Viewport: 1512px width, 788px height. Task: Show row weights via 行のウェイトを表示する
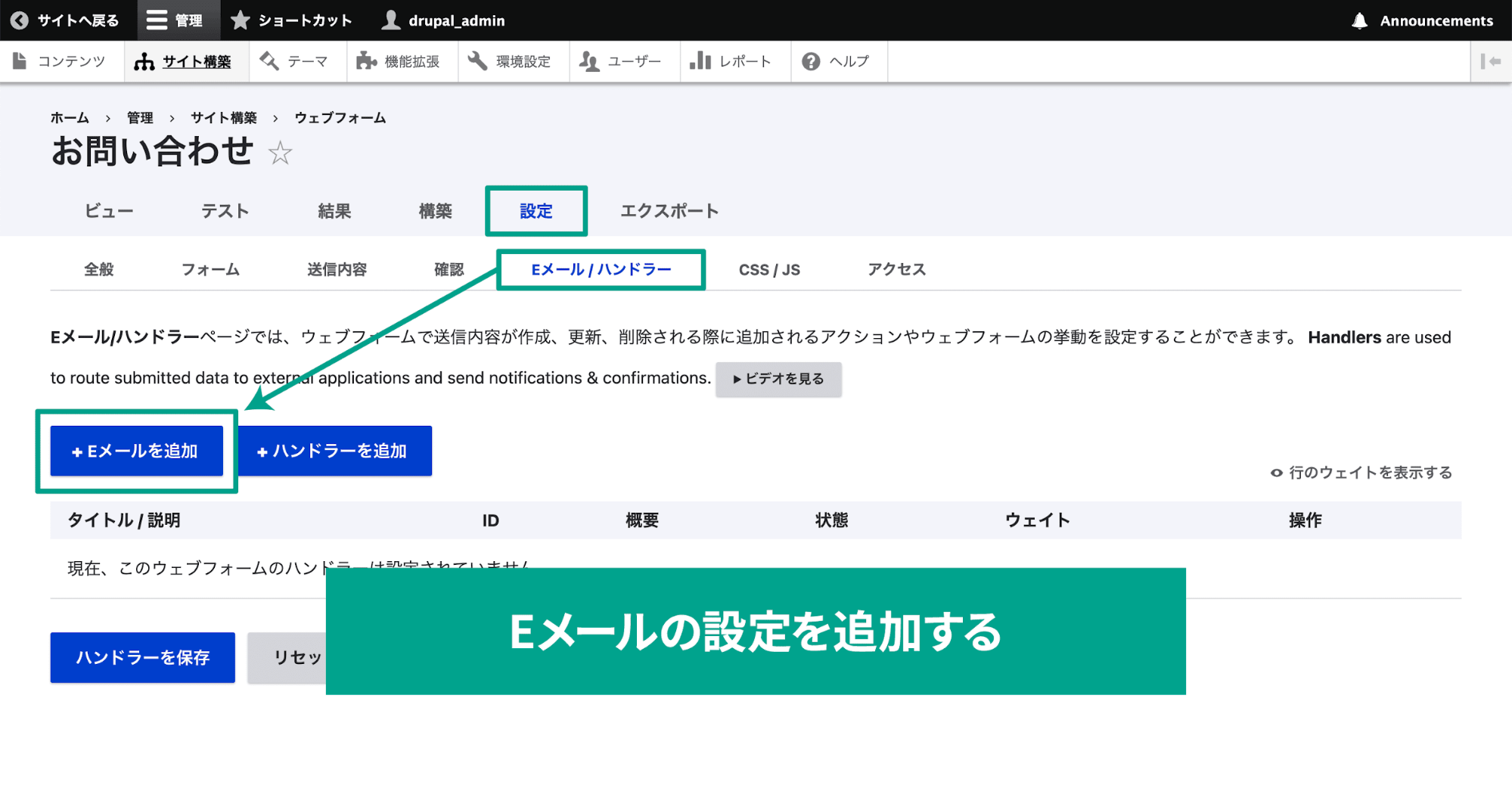(x=1361, y=473)
